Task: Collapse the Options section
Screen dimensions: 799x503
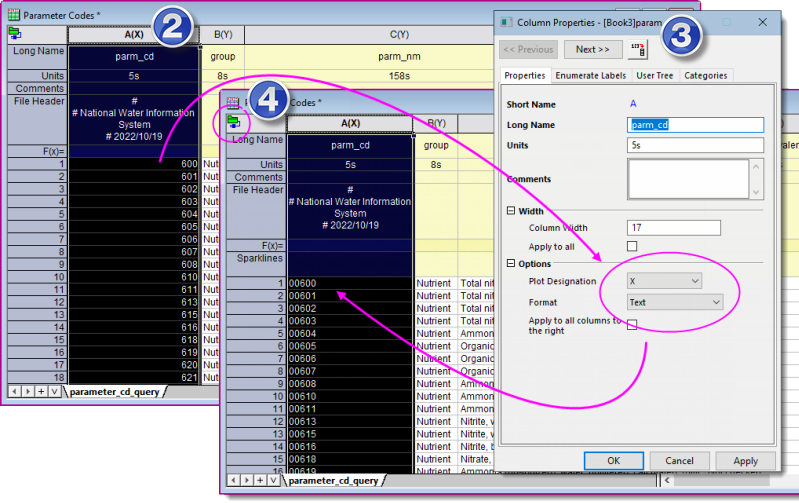Action: click(511, 263)
